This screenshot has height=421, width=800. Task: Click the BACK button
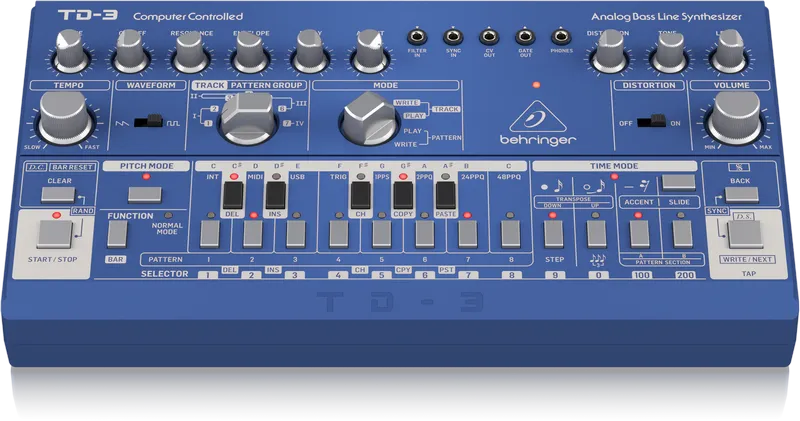point(741,195)
